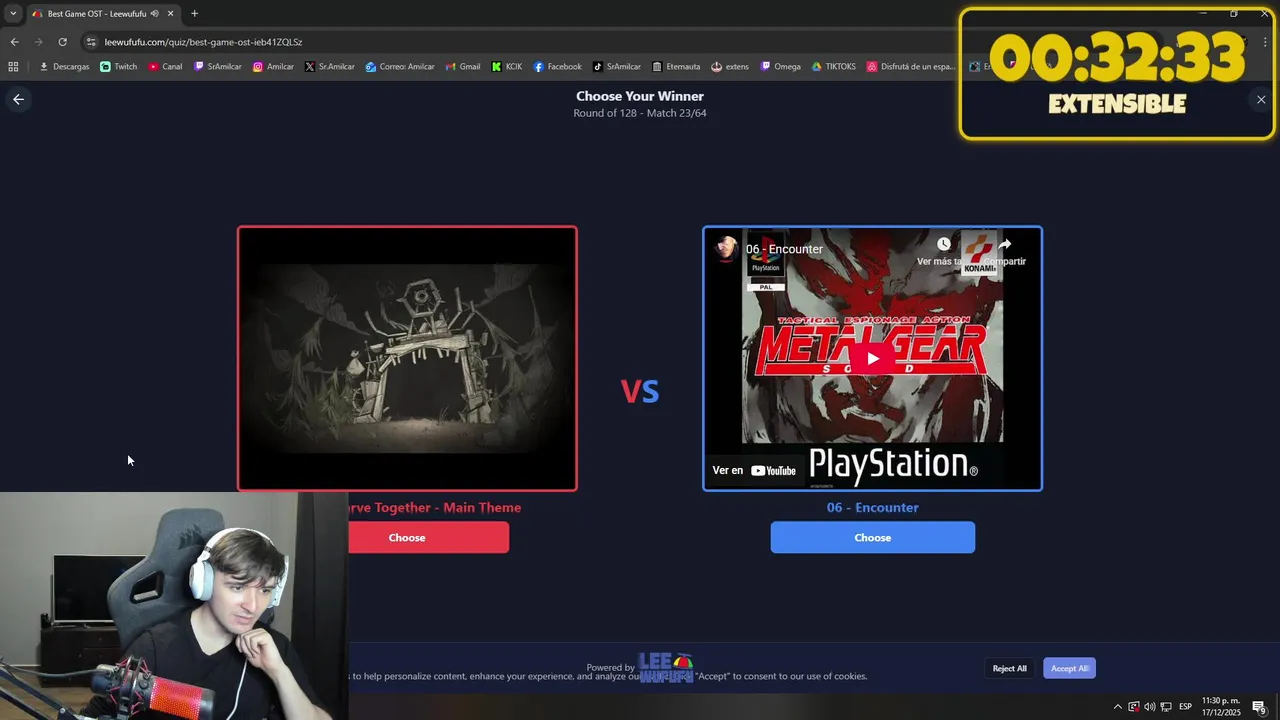Open the Gmail bookmark

point(463,67)
